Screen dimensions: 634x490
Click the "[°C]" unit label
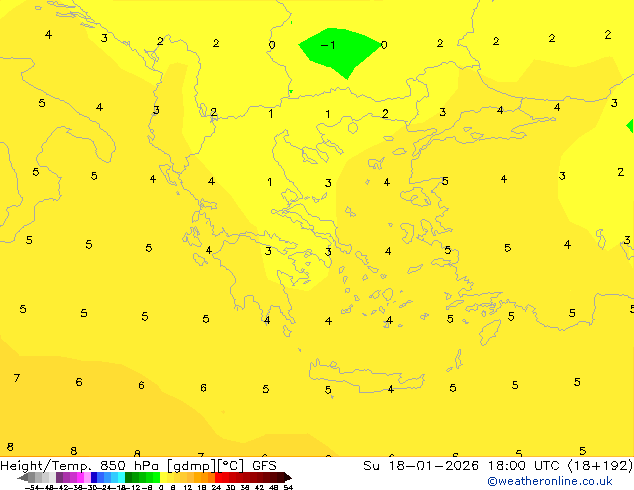231,466
